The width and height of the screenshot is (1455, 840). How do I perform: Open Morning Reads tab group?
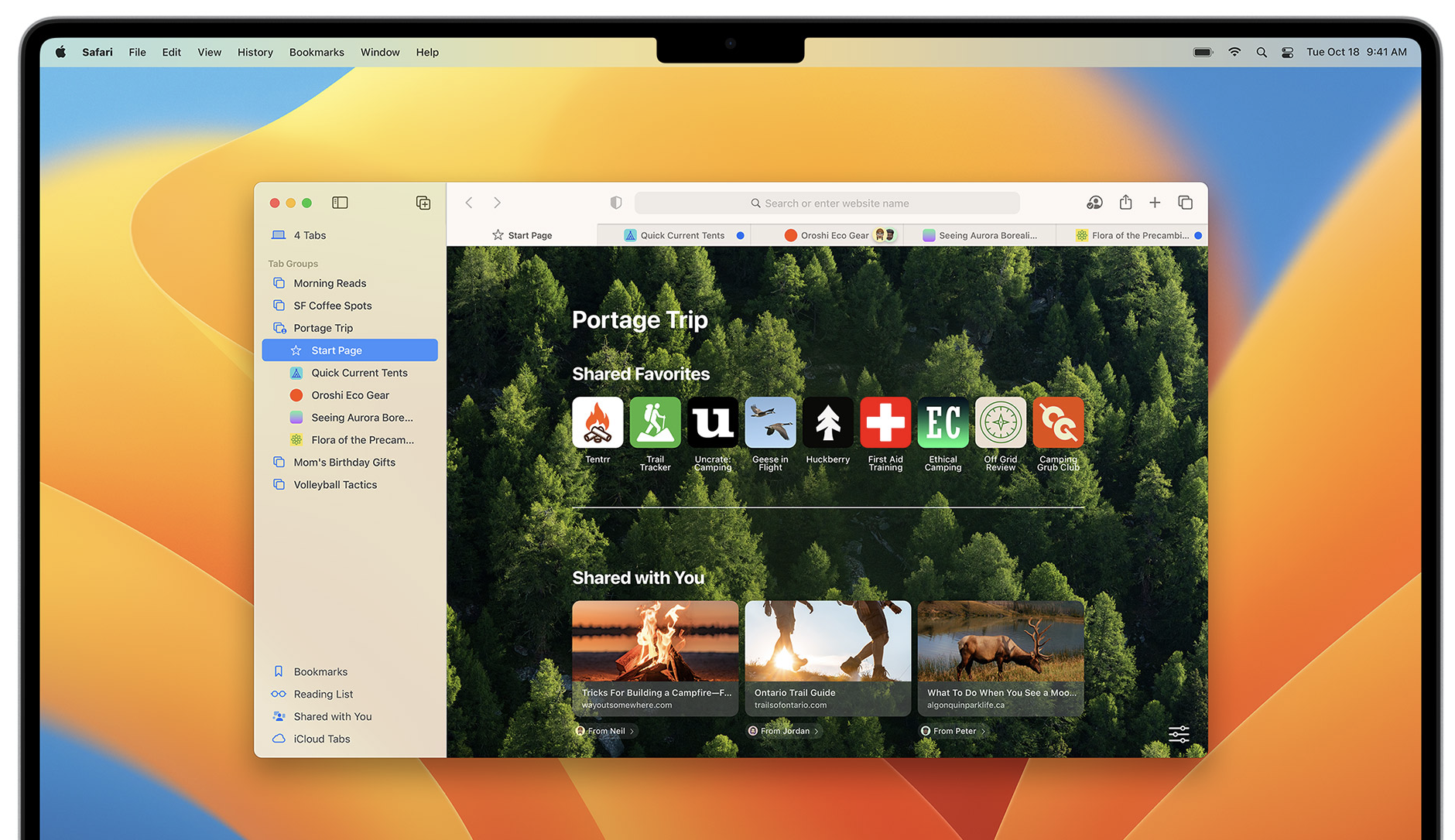click(350, 283)
